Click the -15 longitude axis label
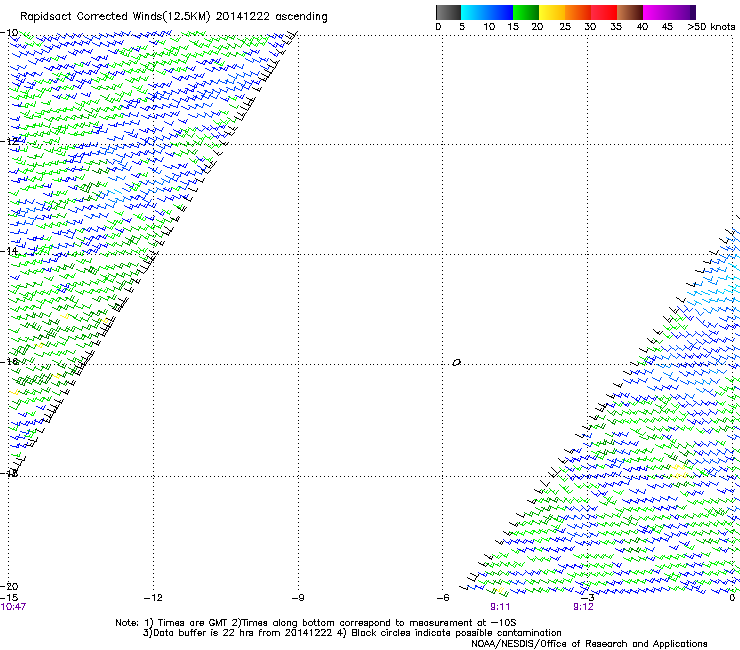740x650 pixels. point(9,598)
